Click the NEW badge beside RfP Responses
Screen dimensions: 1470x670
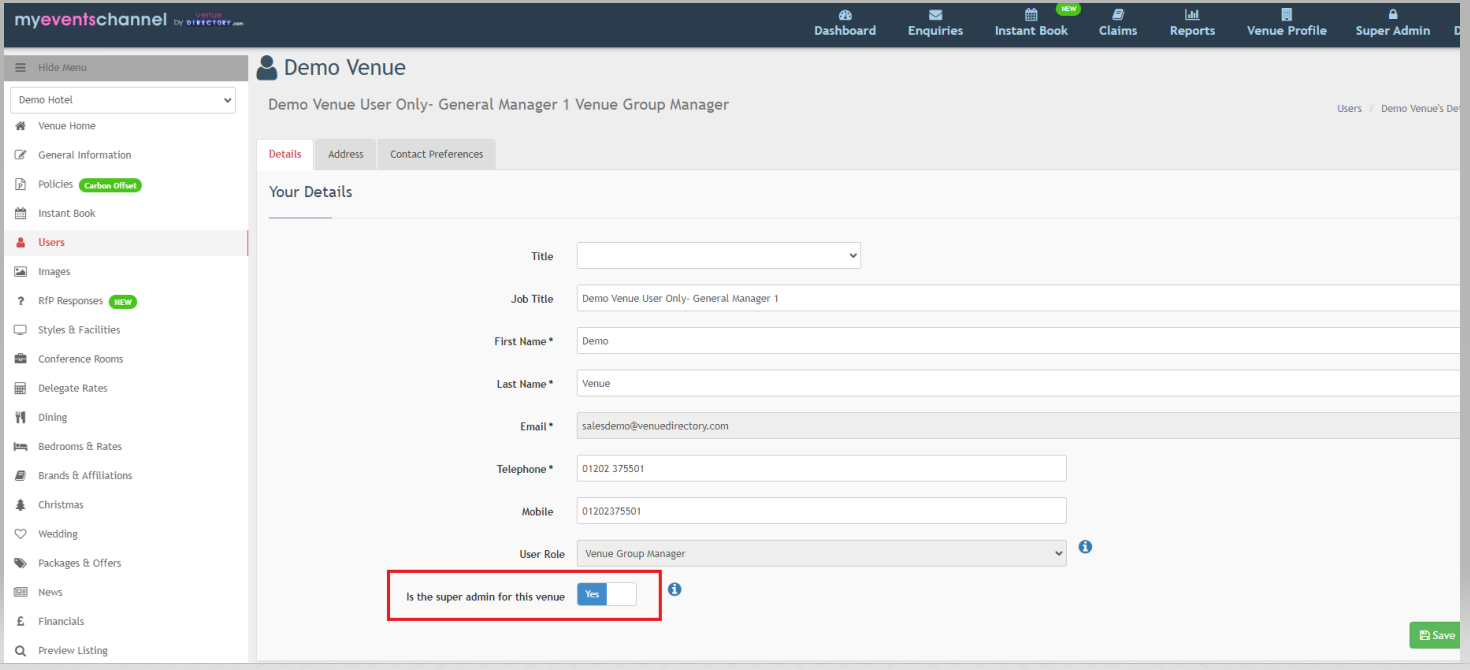pos(123,301)
